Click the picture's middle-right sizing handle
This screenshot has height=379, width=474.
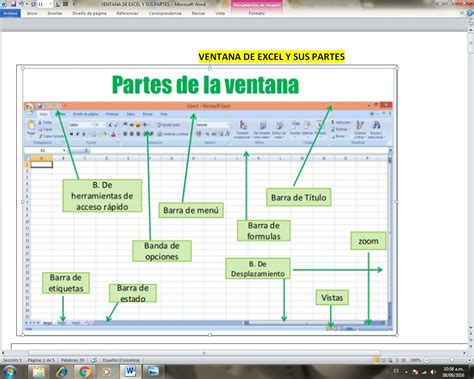point(397,202)
